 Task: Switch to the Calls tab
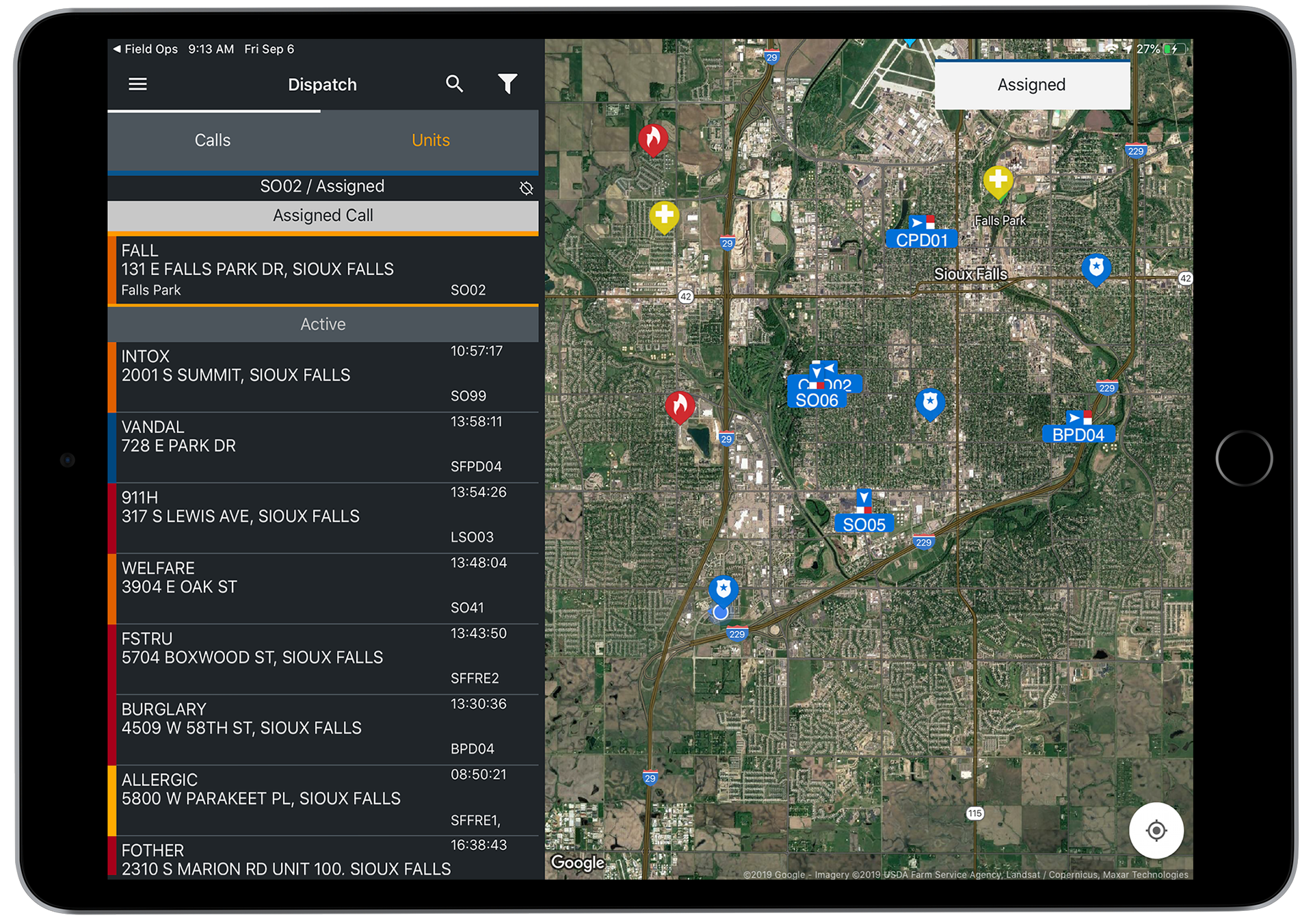coord(213,140)
